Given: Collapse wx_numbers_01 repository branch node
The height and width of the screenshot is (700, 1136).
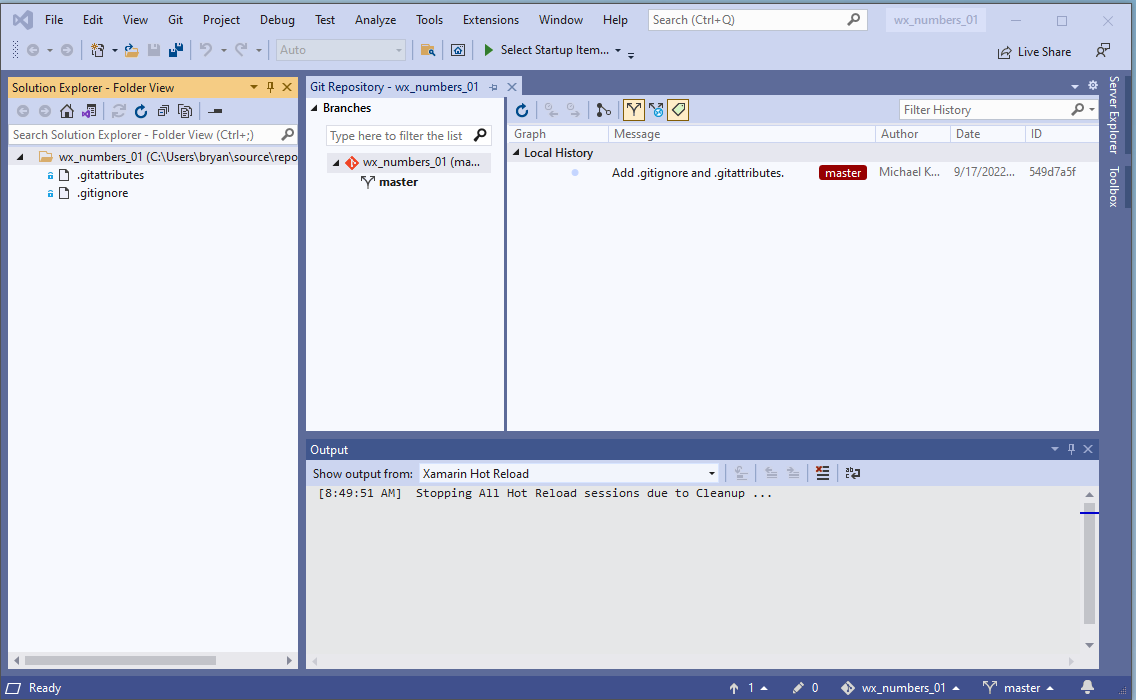Looking at the screenshot, I should (335, 163).
